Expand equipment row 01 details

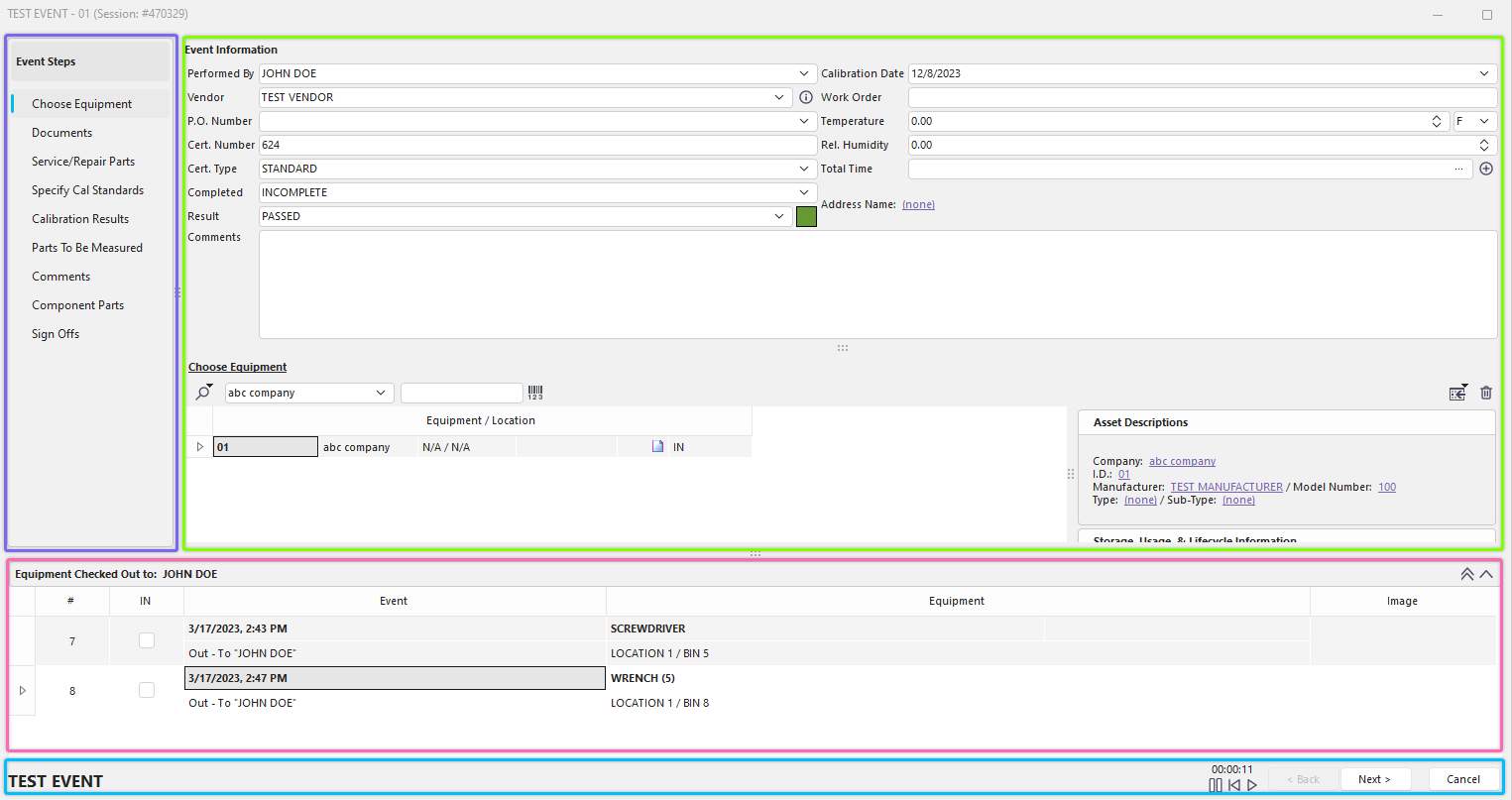pos(199,447)
